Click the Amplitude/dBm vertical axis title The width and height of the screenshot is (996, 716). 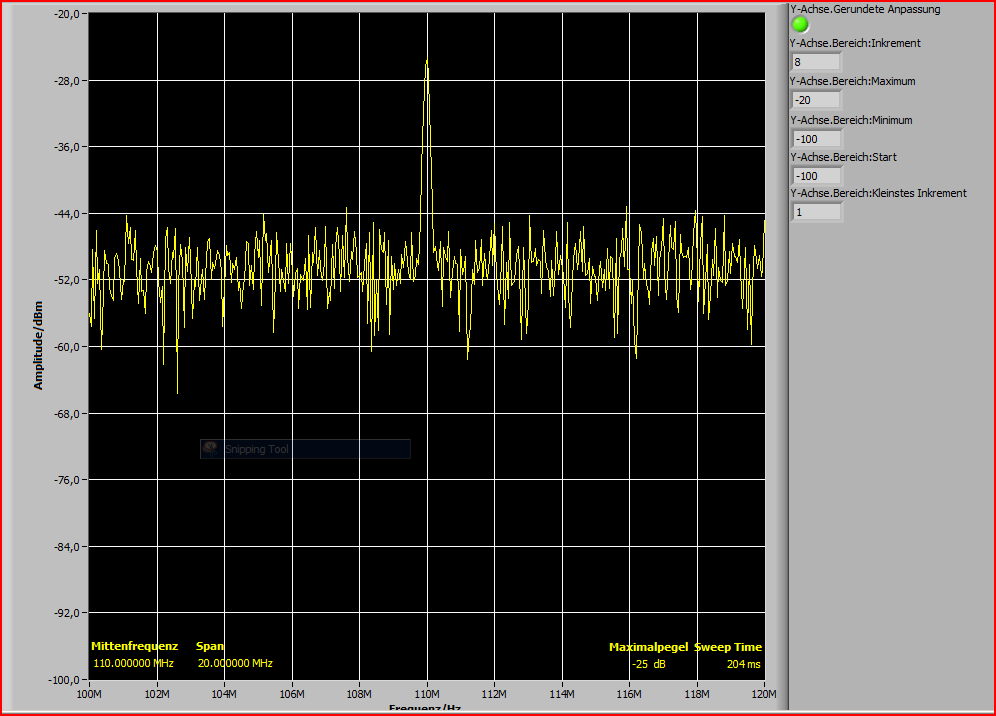pyautogui.click(x=38, y=347)
